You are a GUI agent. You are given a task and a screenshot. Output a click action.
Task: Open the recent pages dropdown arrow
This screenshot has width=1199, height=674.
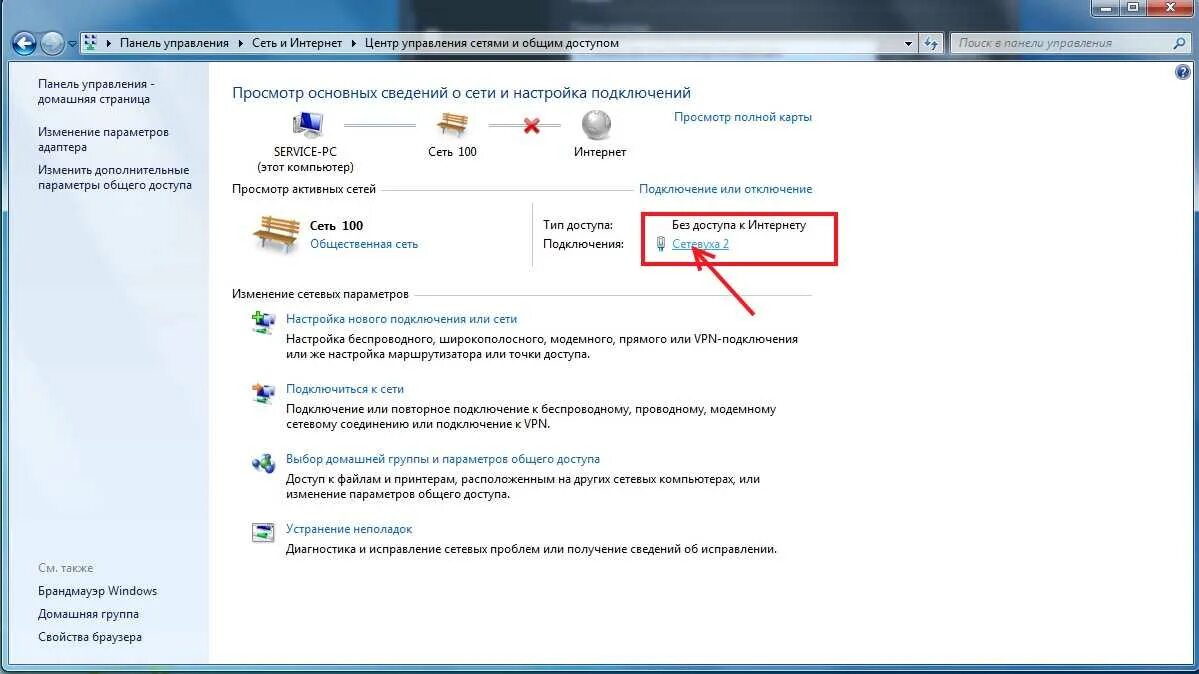tap(72, 44)
